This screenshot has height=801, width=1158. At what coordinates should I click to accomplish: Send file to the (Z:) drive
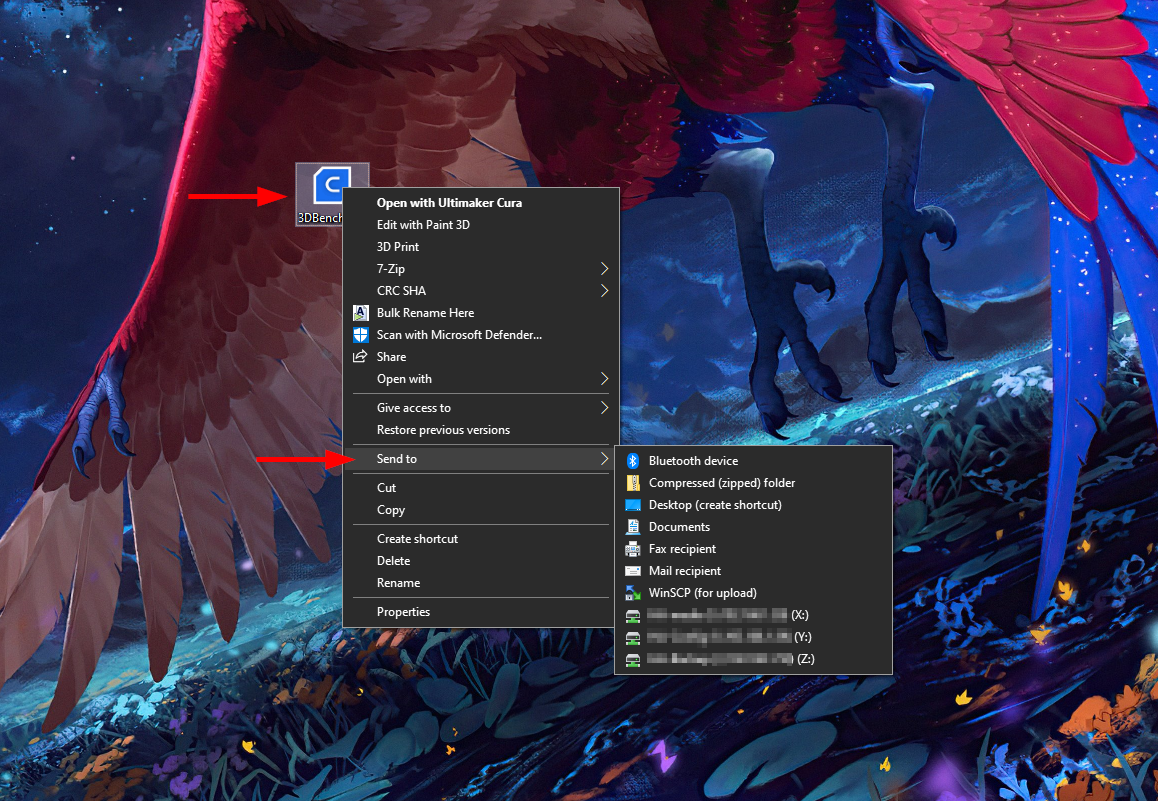tap(753, 659)
